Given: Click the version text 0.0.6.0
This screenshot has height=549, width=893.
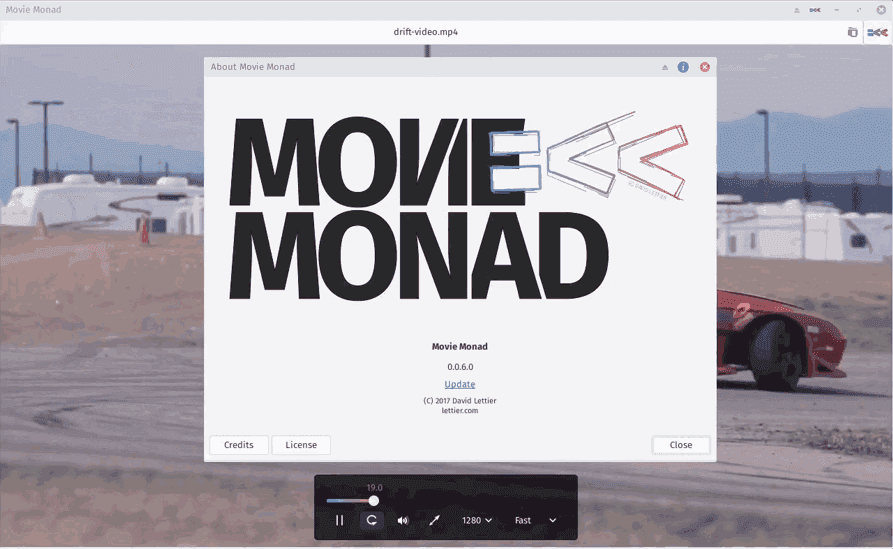Looking at the screenshot, I should click(460, 367).
